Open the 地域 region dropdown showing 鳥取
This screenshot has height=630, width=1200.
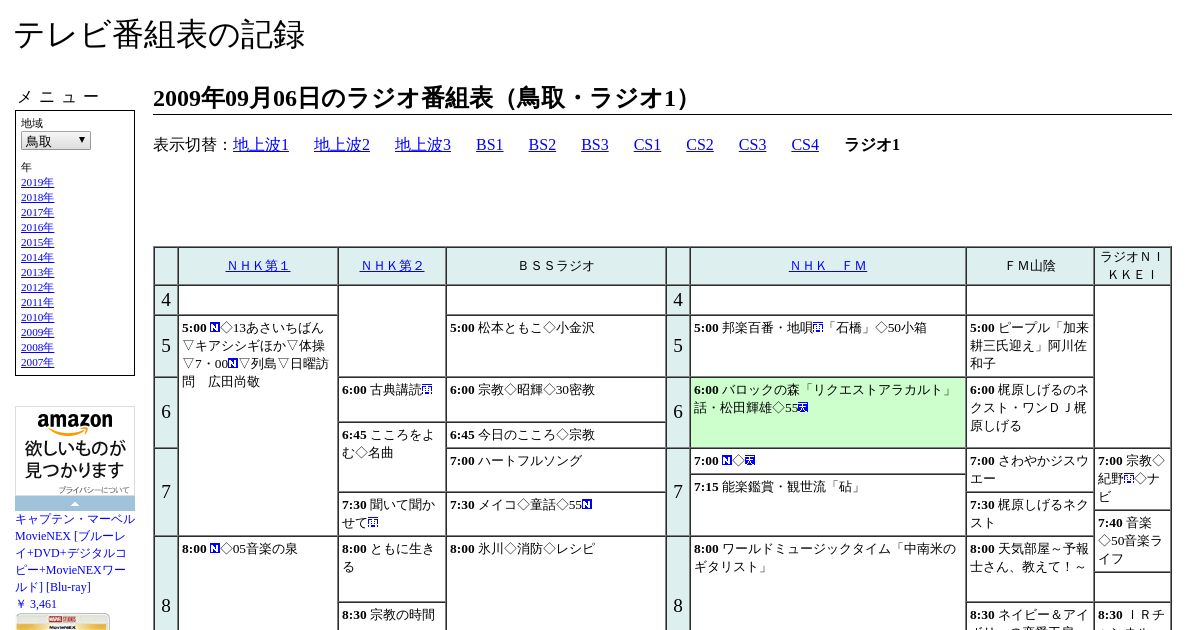coord(56,141)
